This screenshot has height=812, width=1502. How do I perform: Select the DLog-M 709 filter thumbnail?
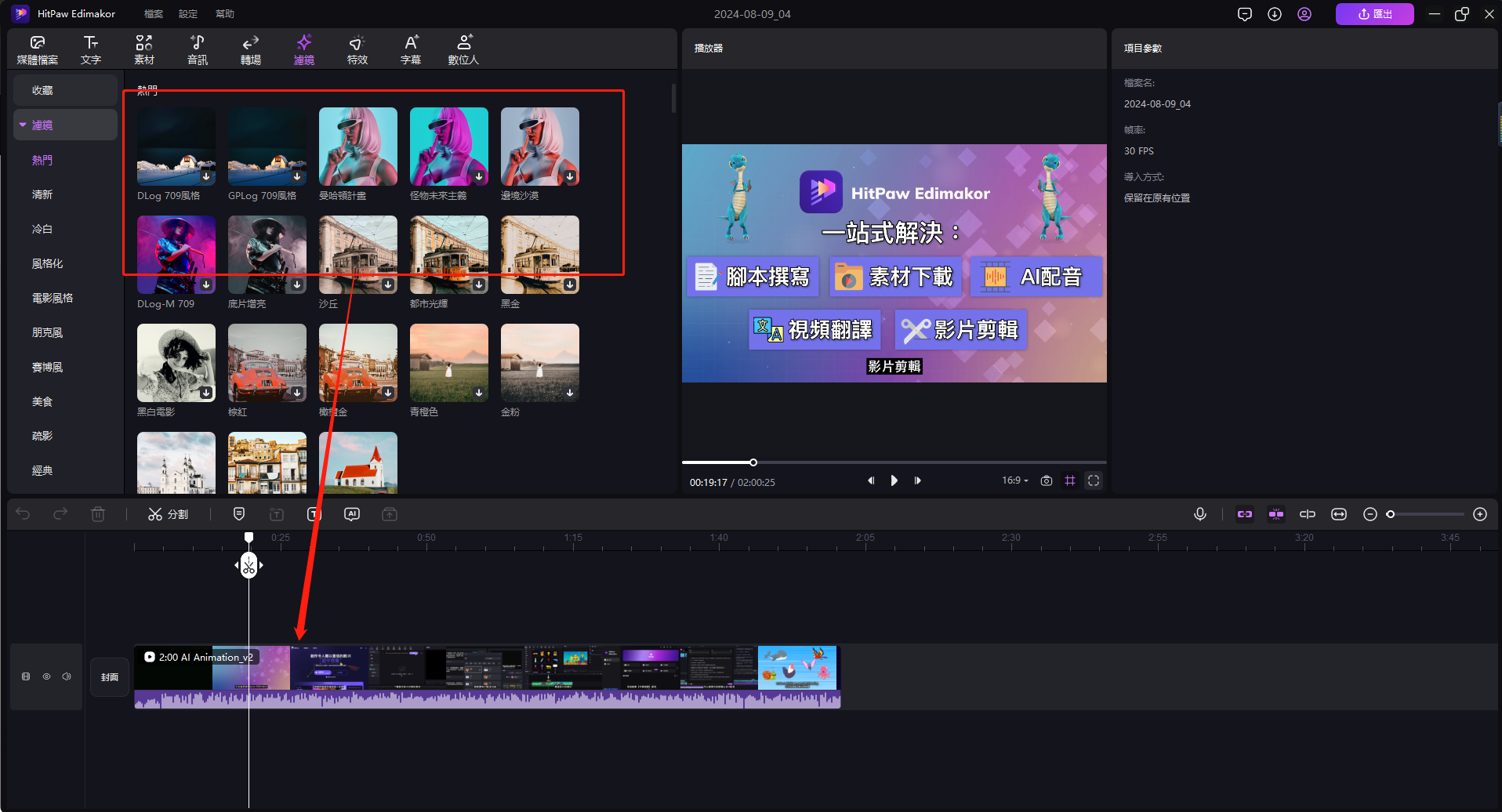click(x=176, y=255)
